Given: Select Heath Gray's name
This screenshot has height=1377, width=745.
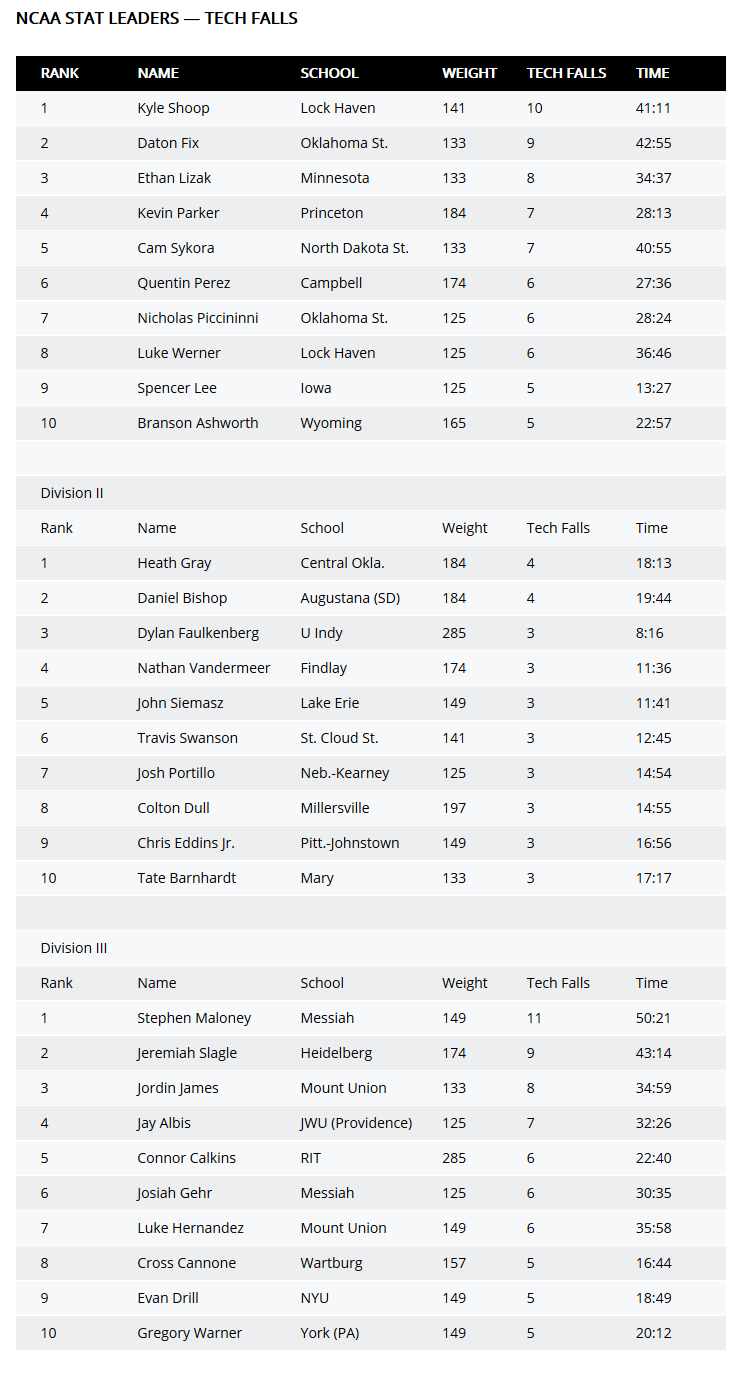Looking at the screenshot, I should 174,563.
